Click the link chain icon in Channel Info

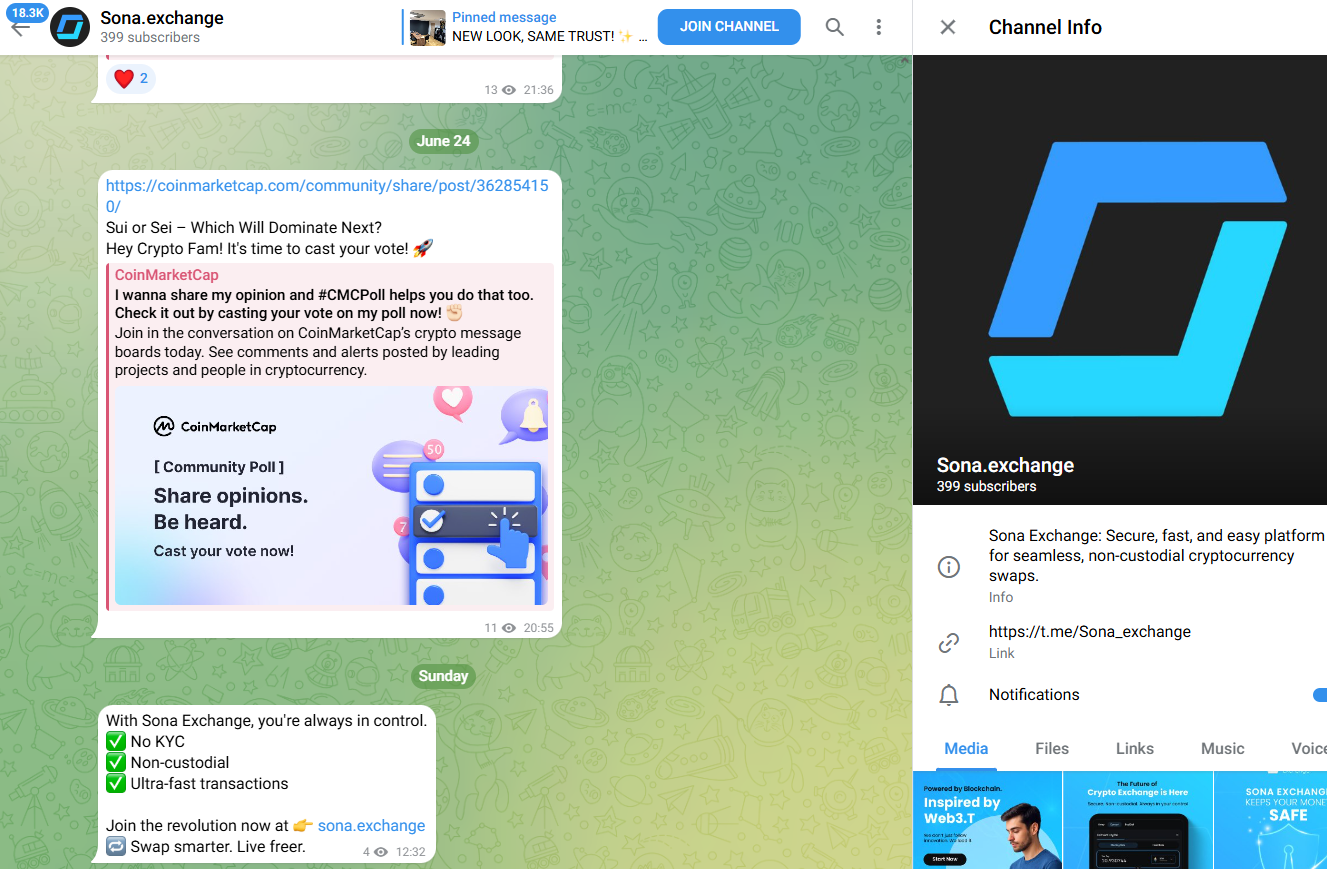(x=948, y=643)
